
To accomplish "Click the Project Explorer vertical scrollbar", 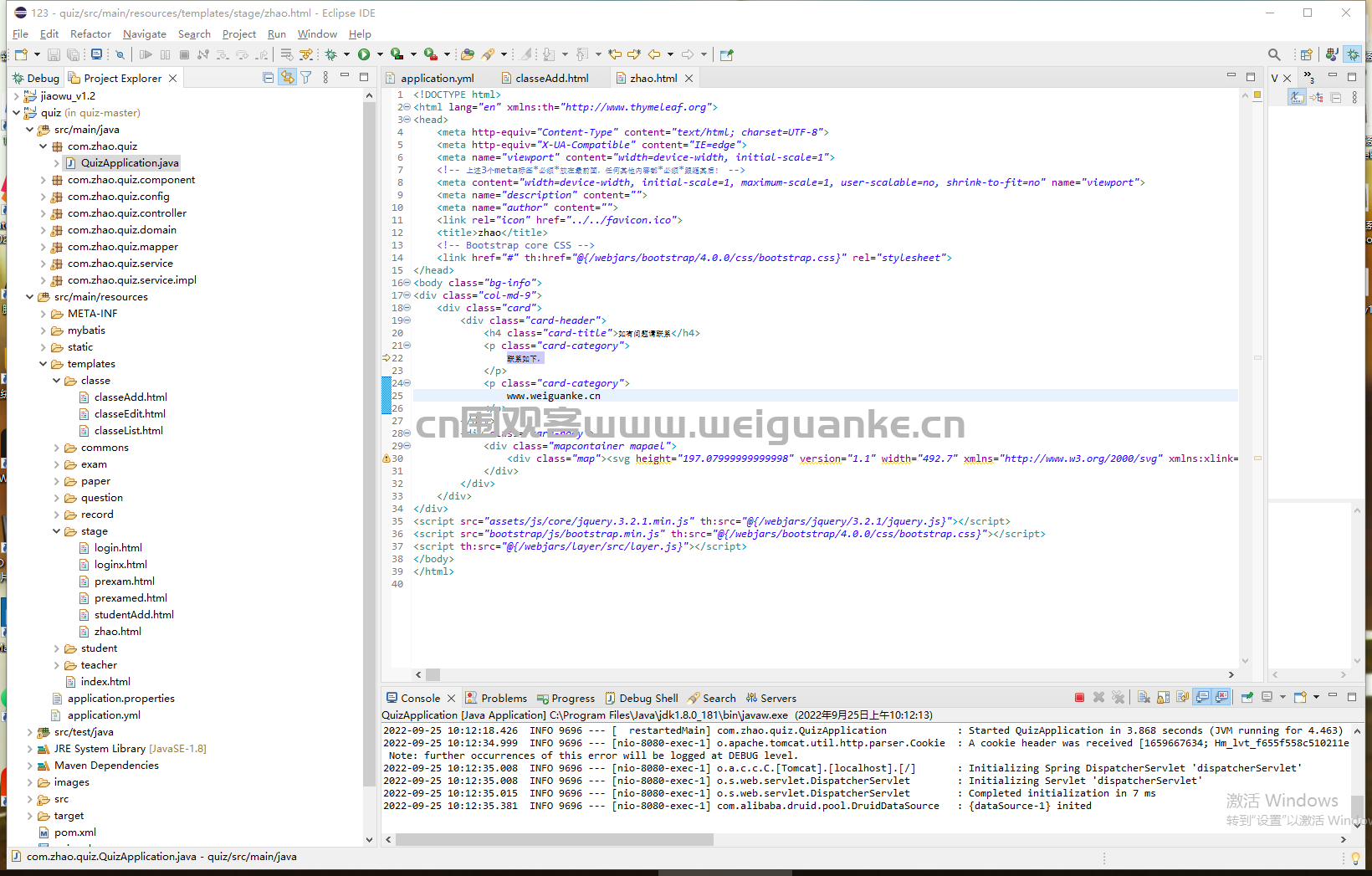I will click(369, 443).
